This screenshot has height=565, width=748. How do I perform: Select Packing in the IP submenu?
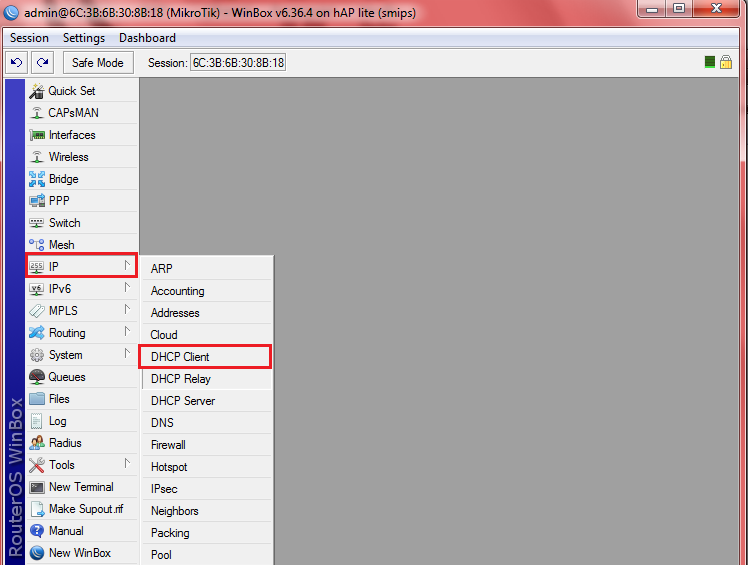point(207,533)
